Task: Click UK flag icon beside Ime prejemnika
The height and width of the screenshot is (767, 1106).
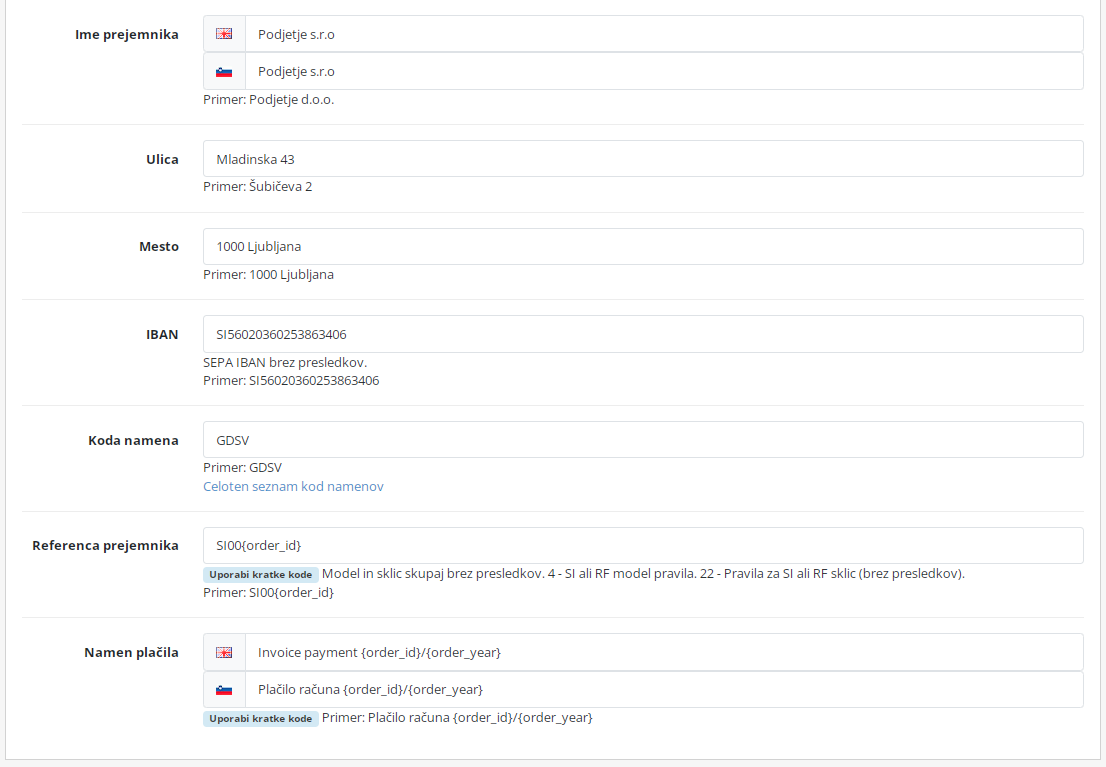Action: coord(224,34)
